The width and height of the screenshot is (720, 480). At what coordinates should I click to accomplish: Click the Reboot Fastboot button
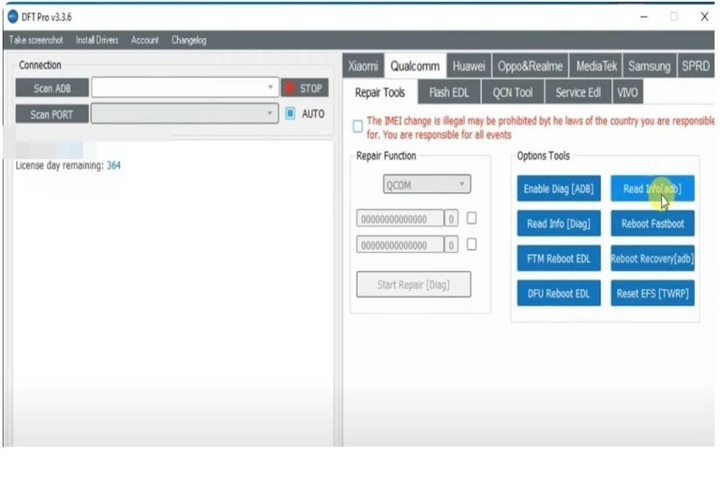652,223
